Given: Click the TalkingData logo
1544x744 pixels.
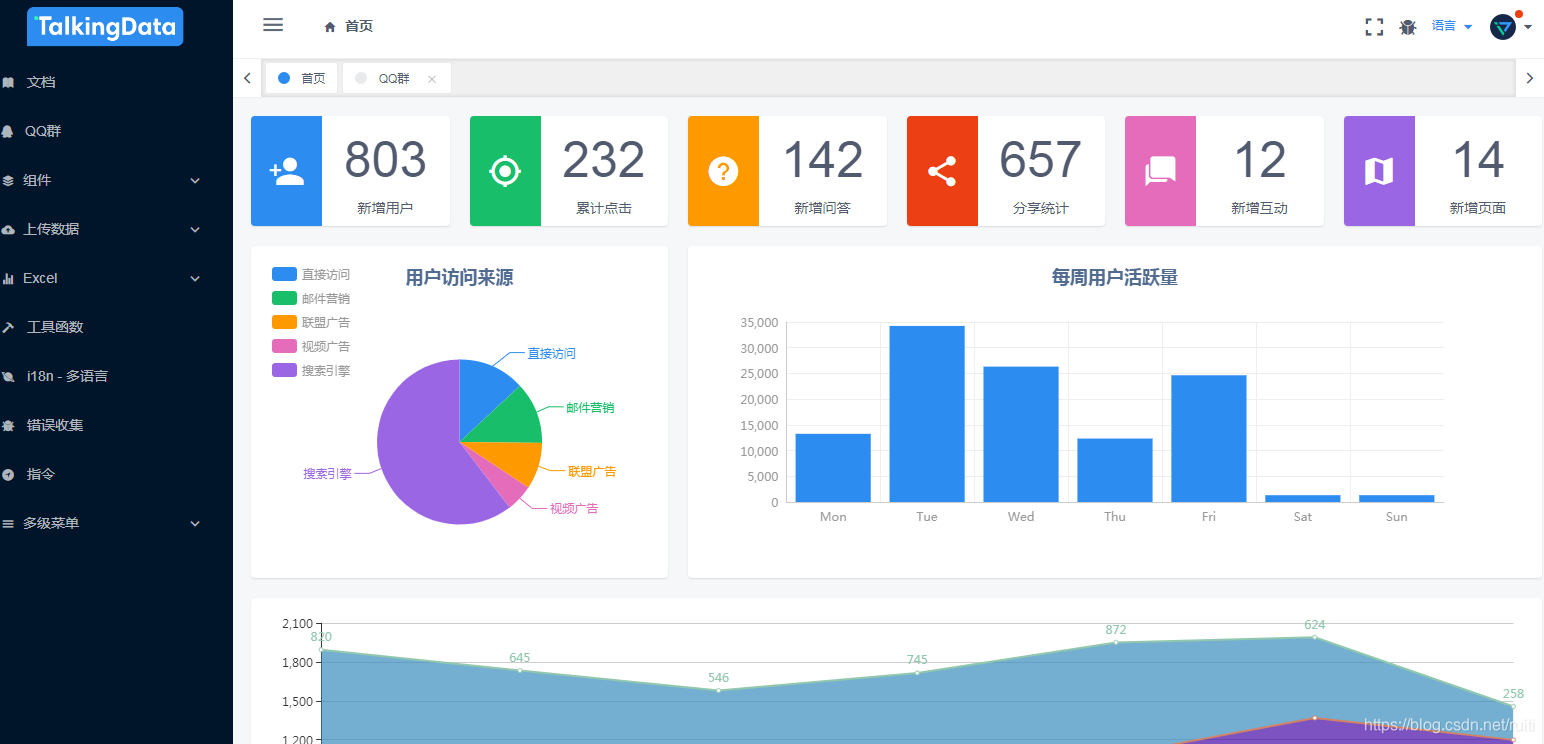Looking at the screenshot, I should coord(105,27).
